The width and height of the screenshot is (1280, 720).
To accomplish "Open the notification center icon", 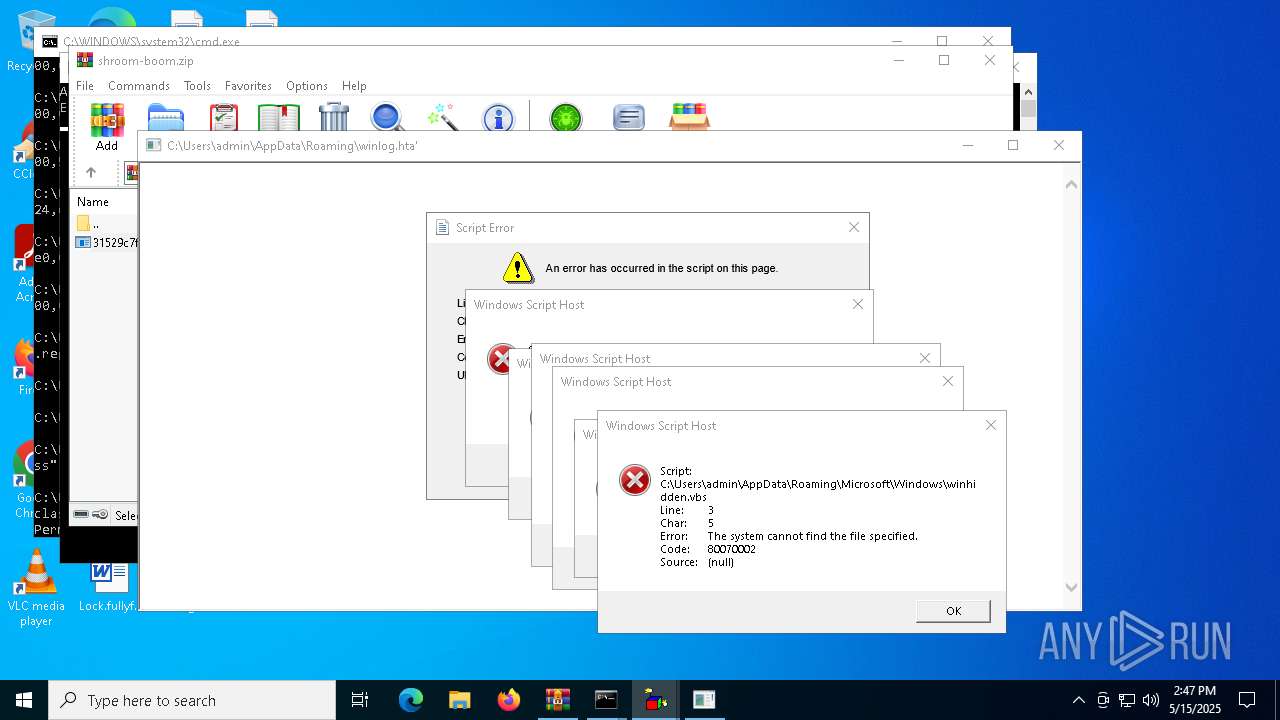I will (x=1247, y=700).
